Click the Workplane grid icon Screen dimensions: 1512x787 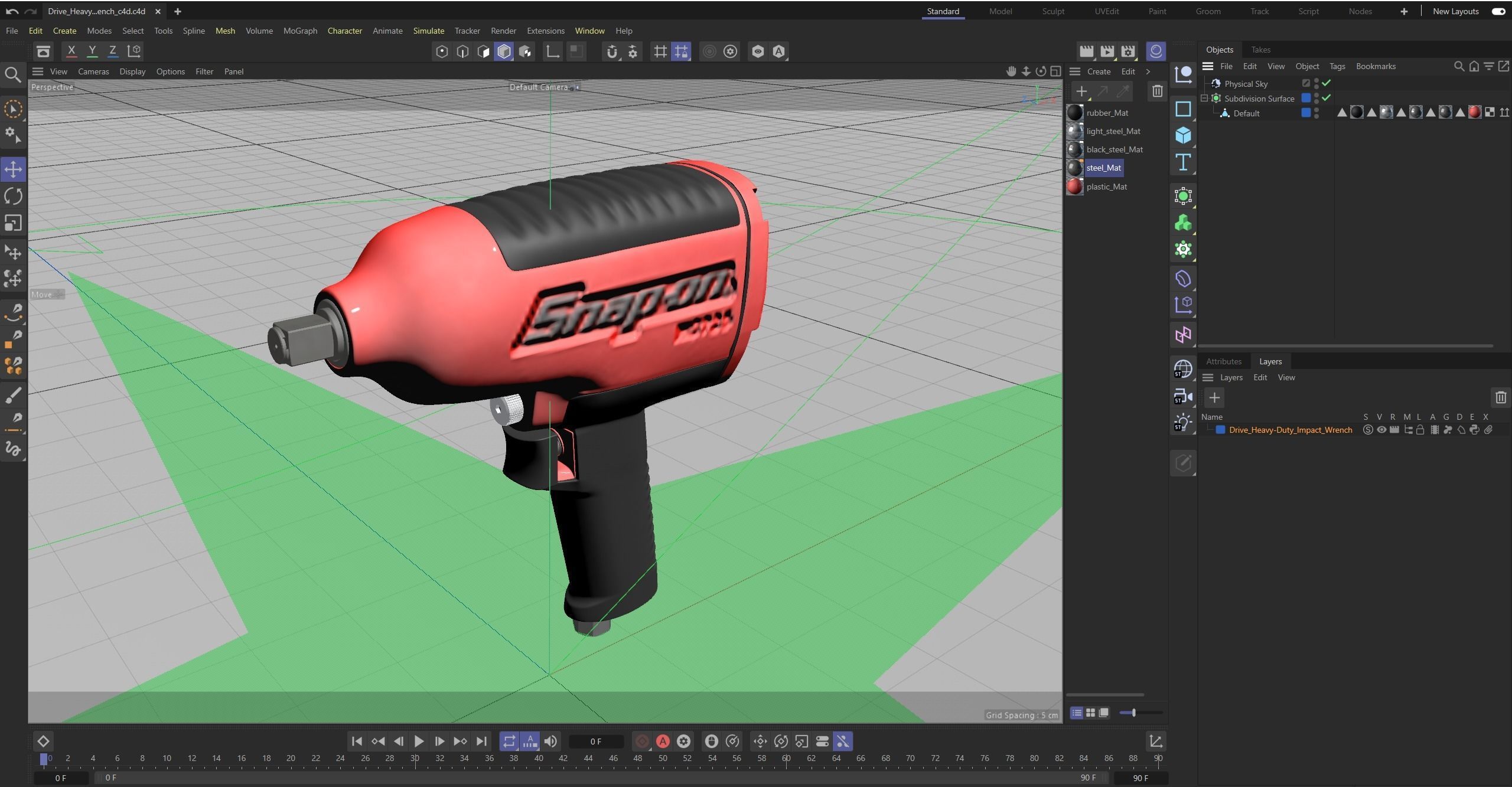pos(660,51)
